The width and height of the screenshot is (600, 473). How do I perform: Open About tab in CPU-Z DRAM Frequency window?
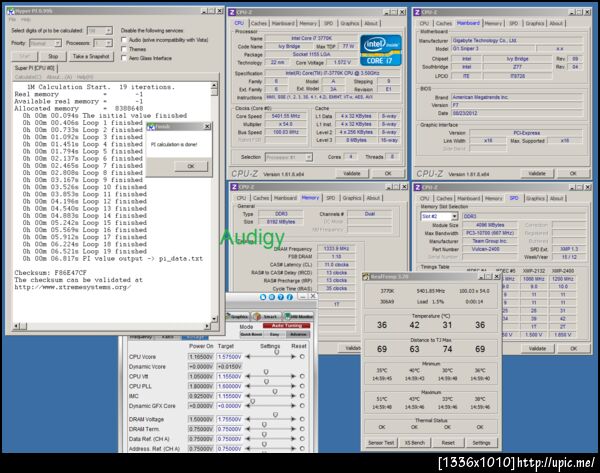(x=373, y=198)
